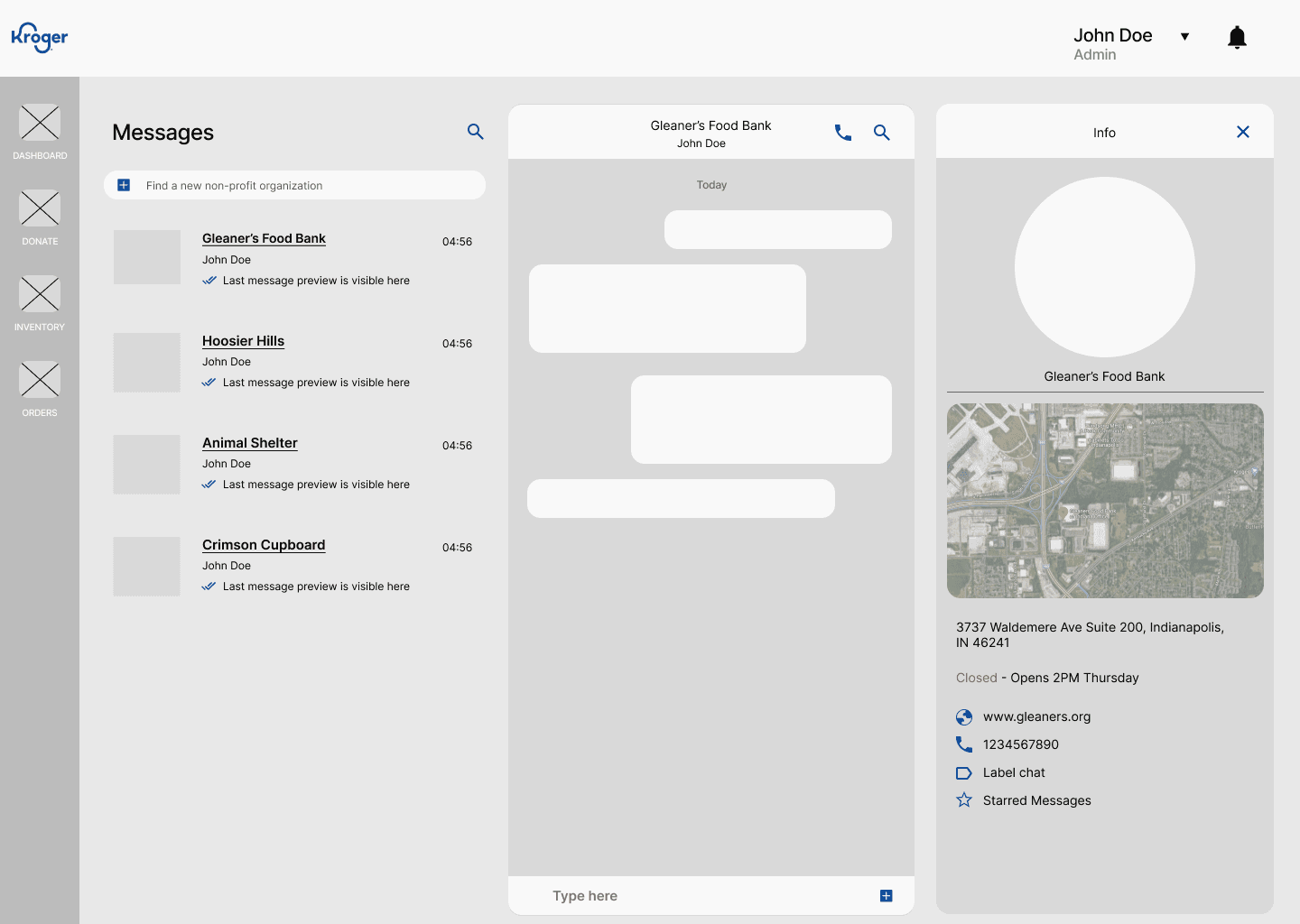
Task: Open the Inventory sidebar item
Action: [40, 303]
